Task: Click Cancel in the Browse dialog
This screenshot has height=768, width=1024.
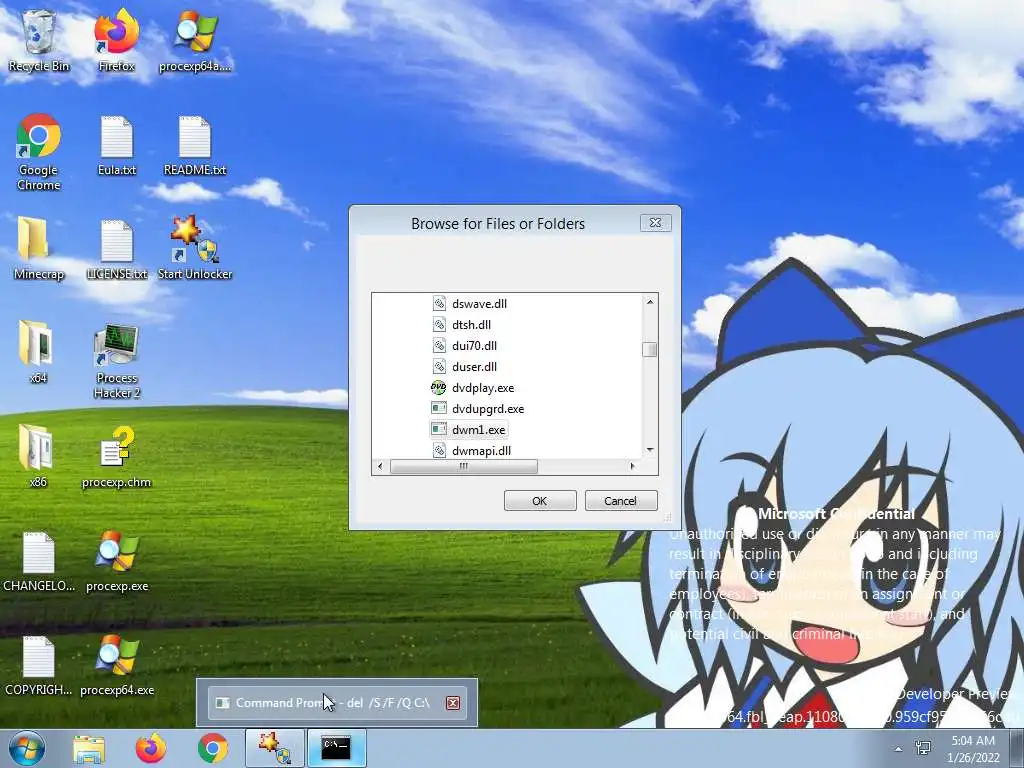Action: 620,501
